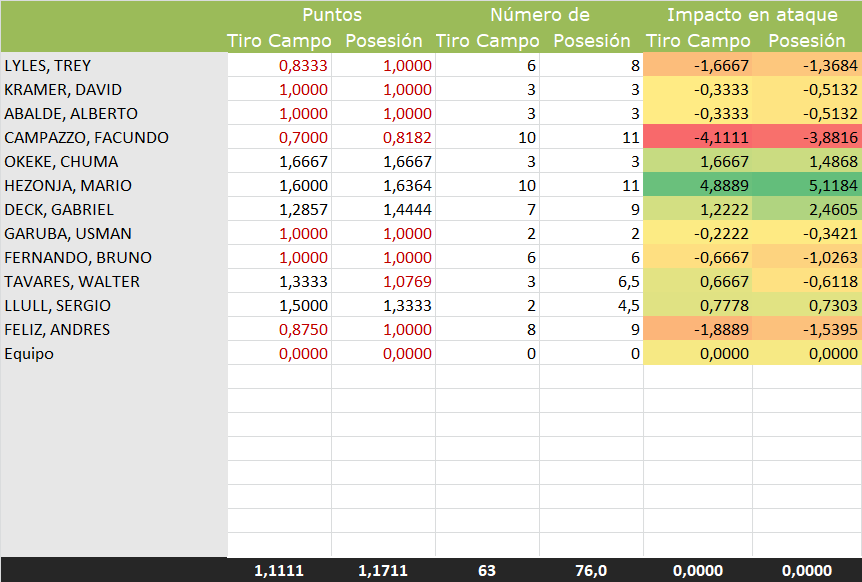The width and height of the screenshot is (862, 582).
Task: Click the dark green 5,1184 cell
Action: coord(806,186)
